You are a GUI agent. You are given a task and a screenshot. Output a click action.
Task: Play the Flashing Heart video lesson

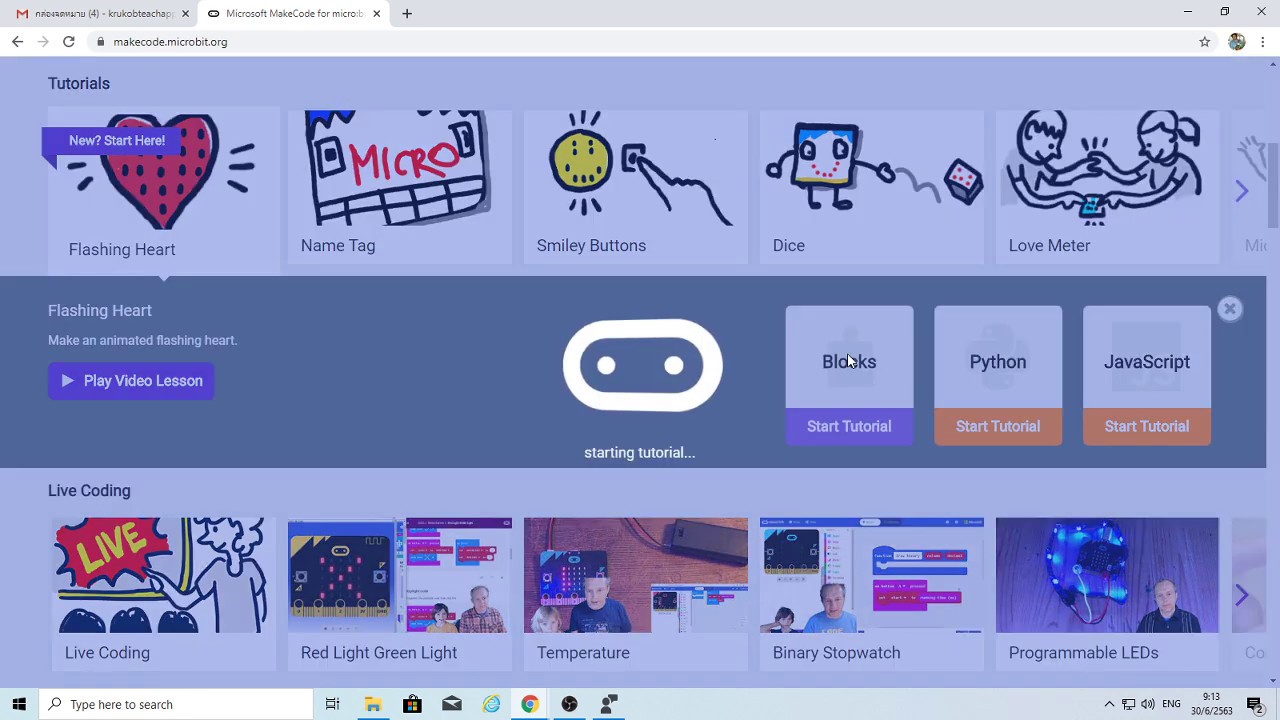tap(131, 381)
